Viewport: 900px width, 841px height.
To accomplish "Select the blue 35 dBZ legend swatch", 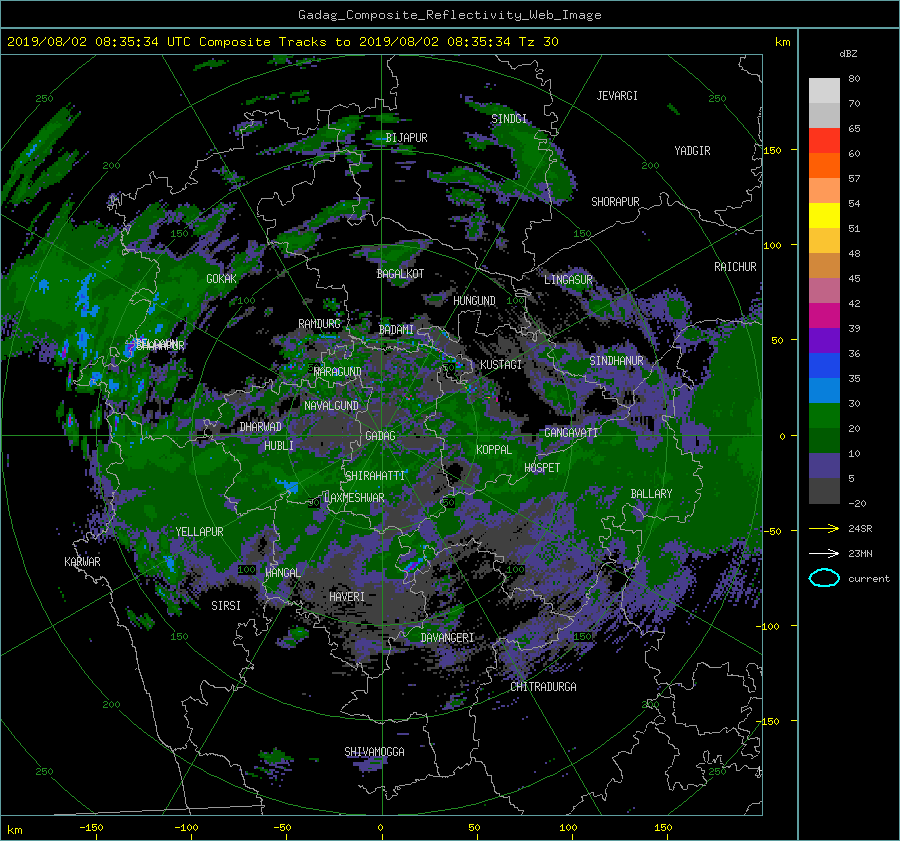I will (824, 366).
